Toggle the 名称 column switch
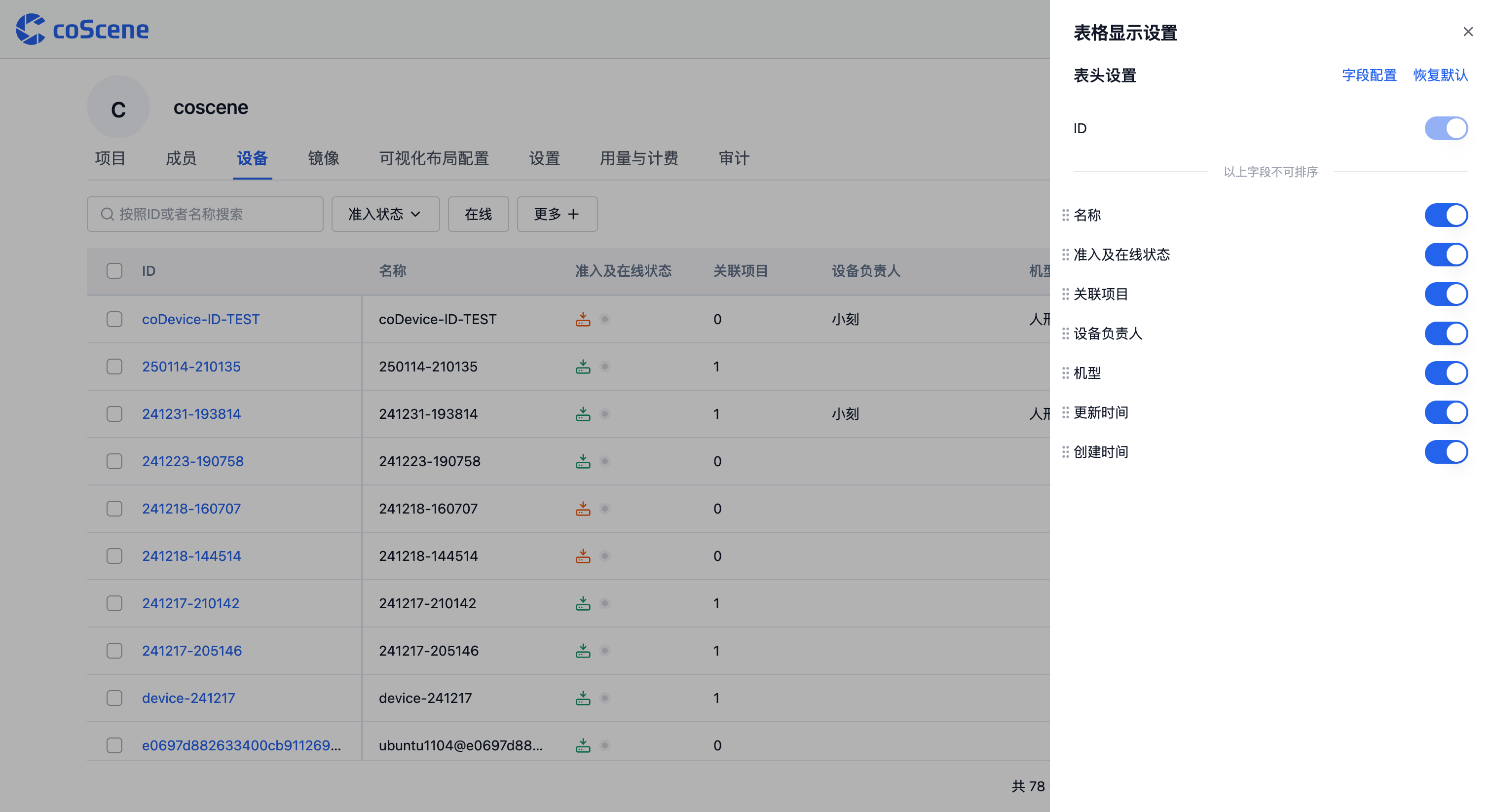The height and width of the screenshot is (812, 1492). pos(1446,216)
